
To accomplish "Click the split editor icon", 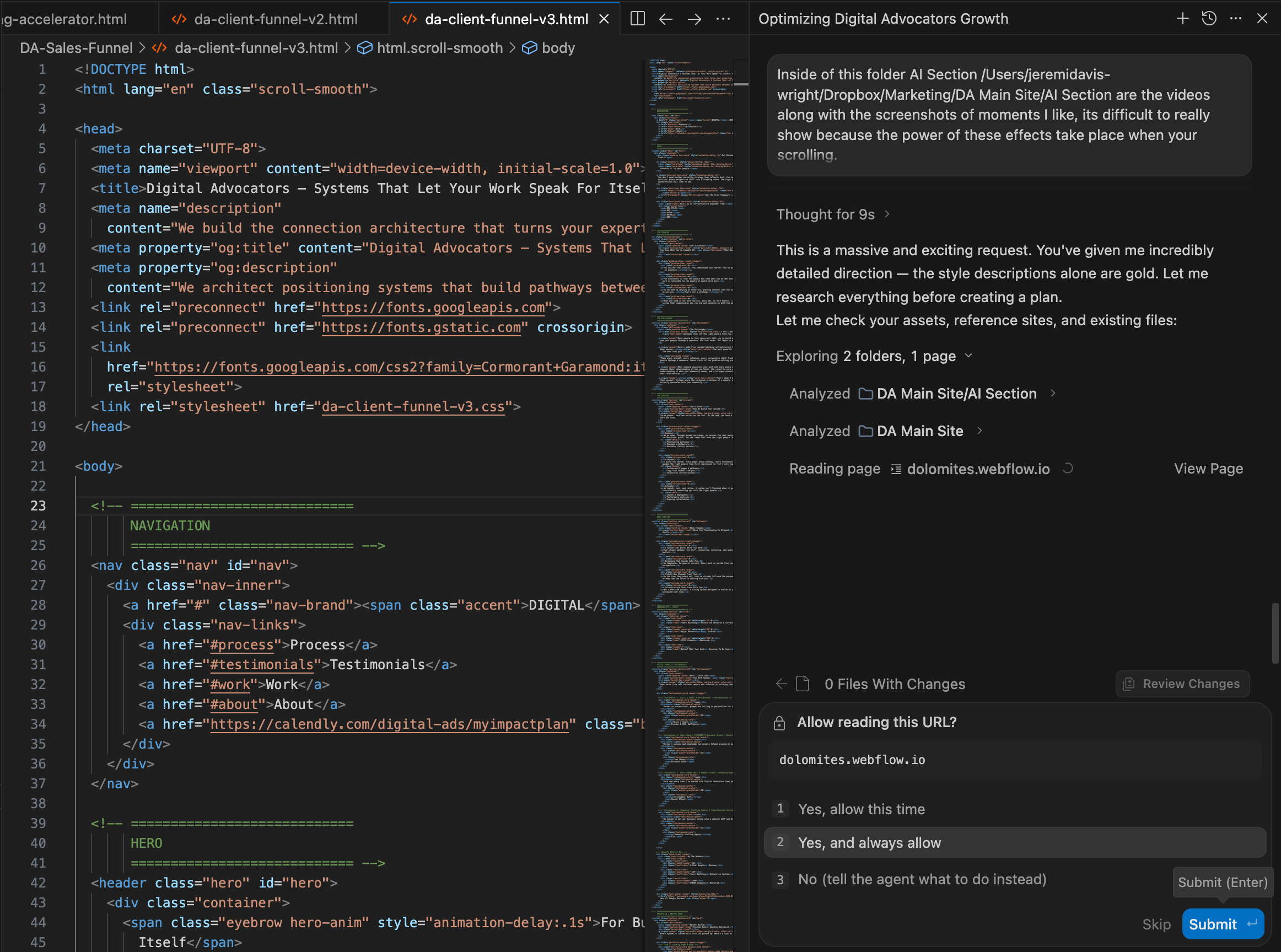I will 637,19.
